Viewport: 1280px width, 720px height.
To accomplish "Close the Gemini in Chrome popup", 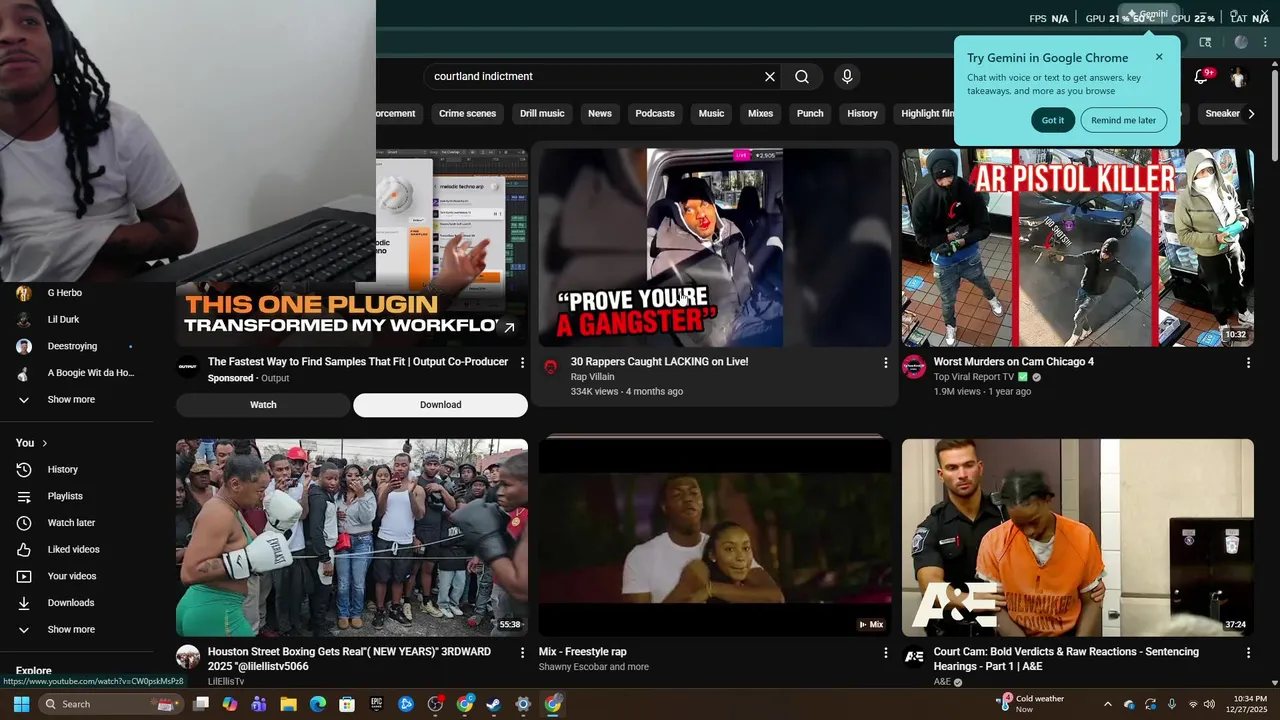I will [x=1159, y=57].
